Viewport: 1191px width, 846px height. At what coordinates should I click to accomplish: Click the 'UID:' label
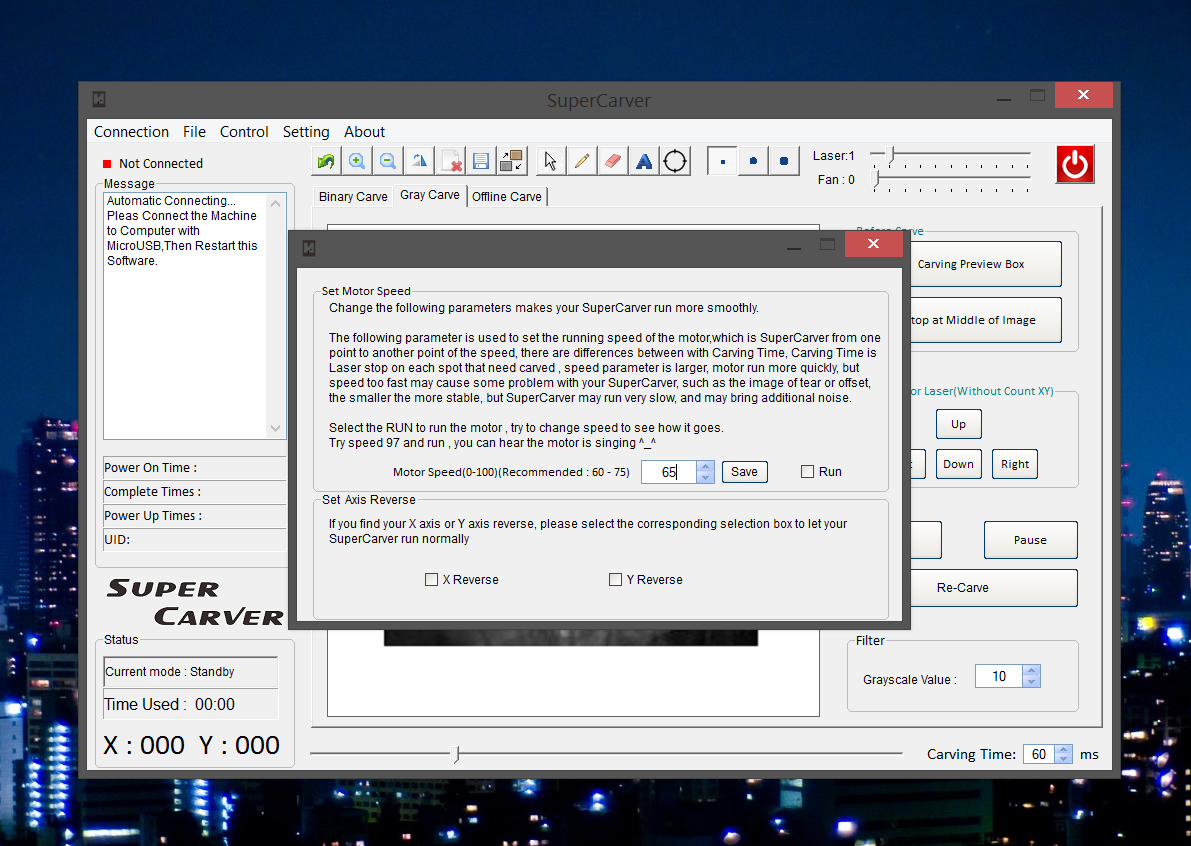pyautogui.click(x=117, y=540)
